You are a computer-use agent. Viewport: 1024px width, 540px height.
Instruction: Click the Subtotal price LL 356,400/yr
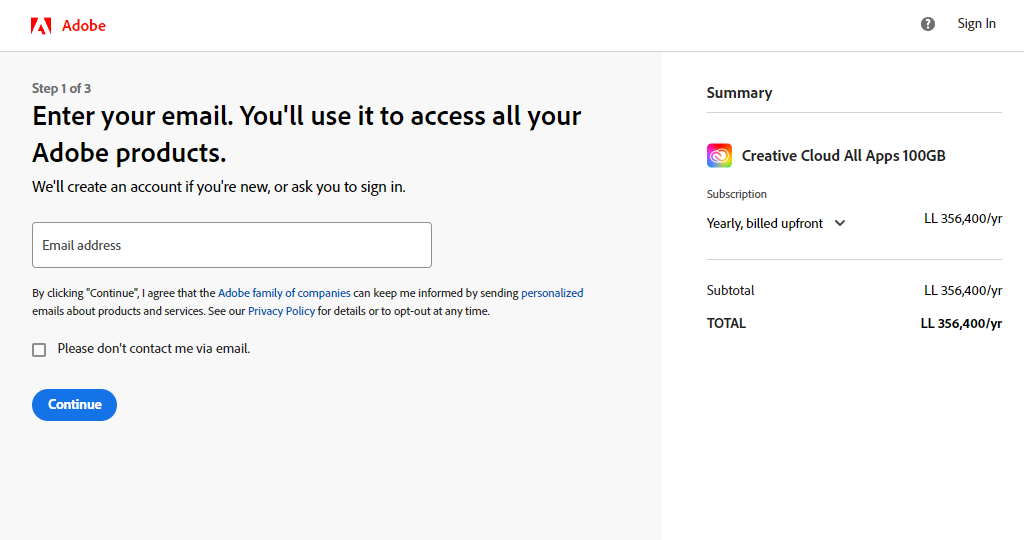click(962, 290)
